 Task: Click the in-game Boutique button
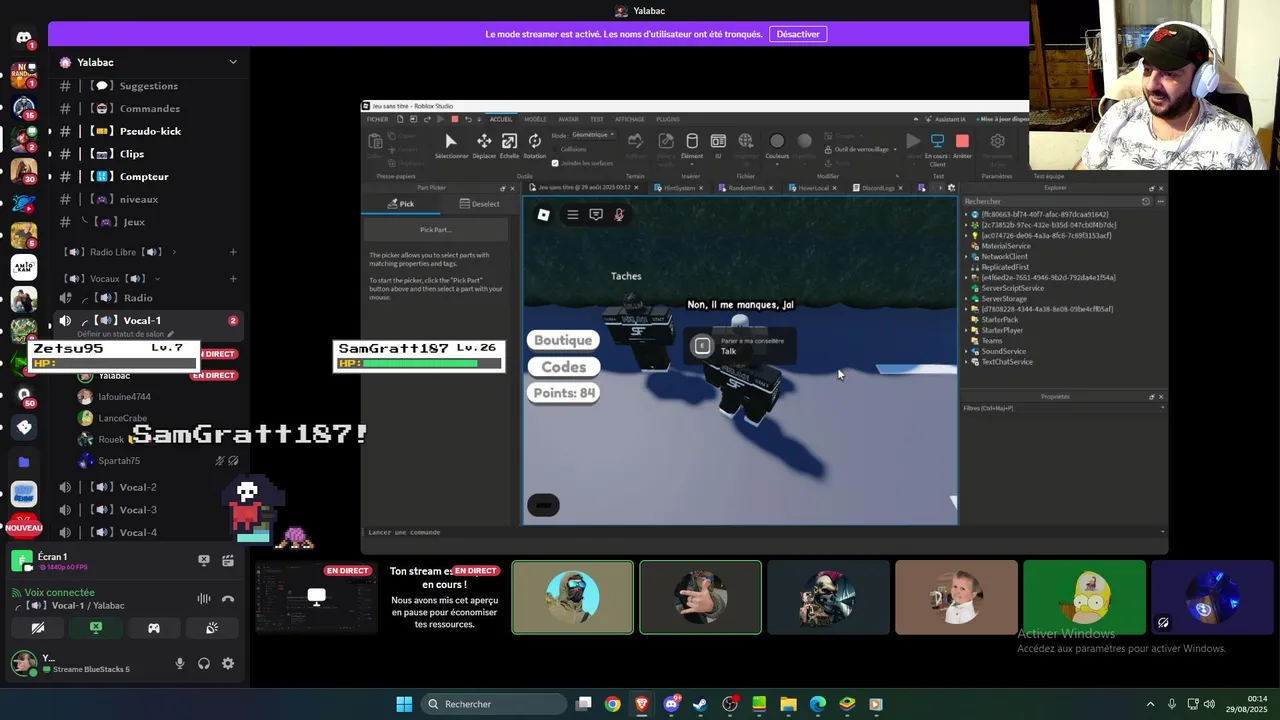pyautogui.click(x=563, y=340)
